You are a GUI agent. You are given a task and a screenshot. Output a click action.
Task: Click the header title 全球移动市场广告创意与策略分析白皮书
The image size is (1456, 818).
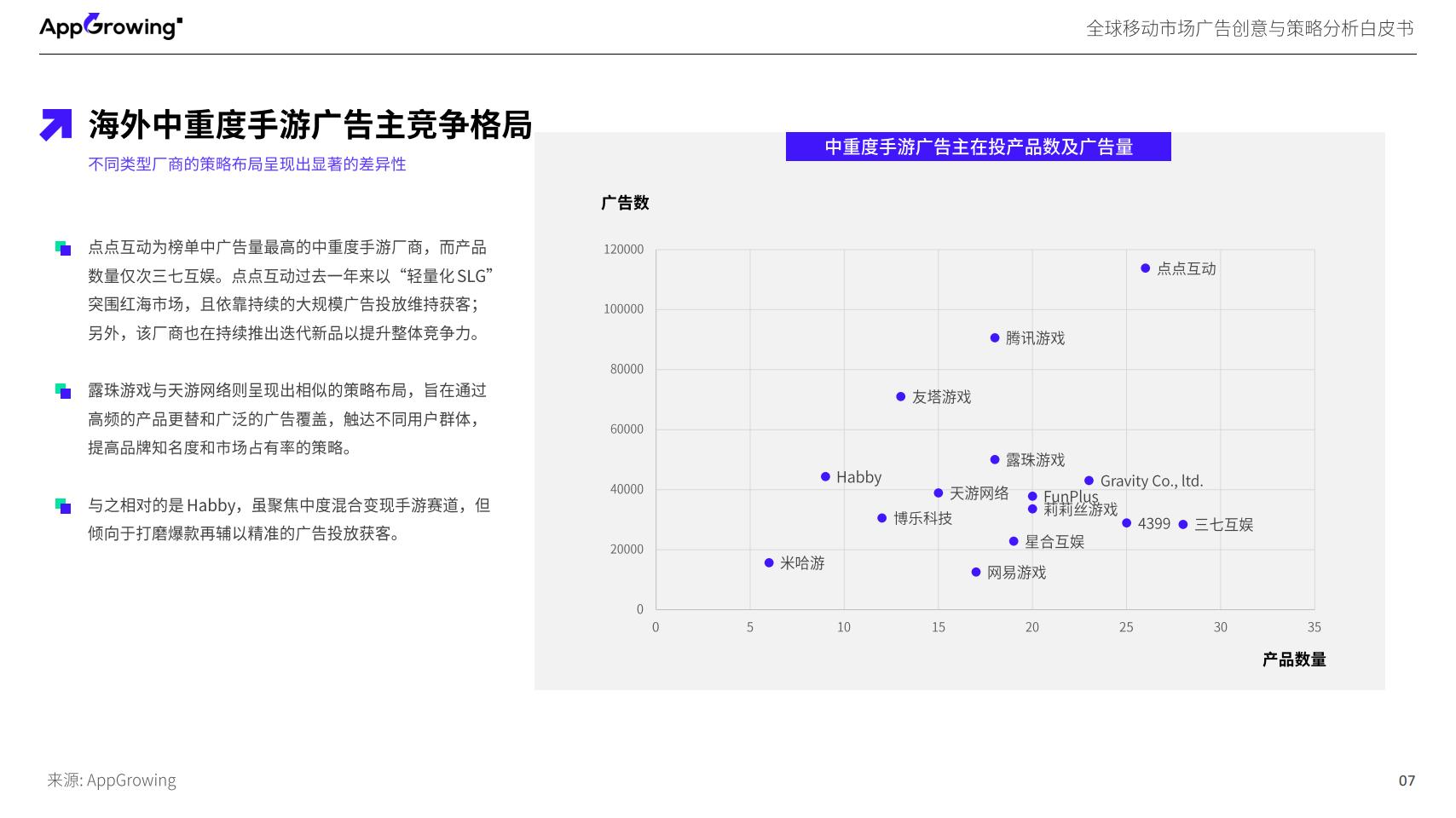(x=1250, y=28)
